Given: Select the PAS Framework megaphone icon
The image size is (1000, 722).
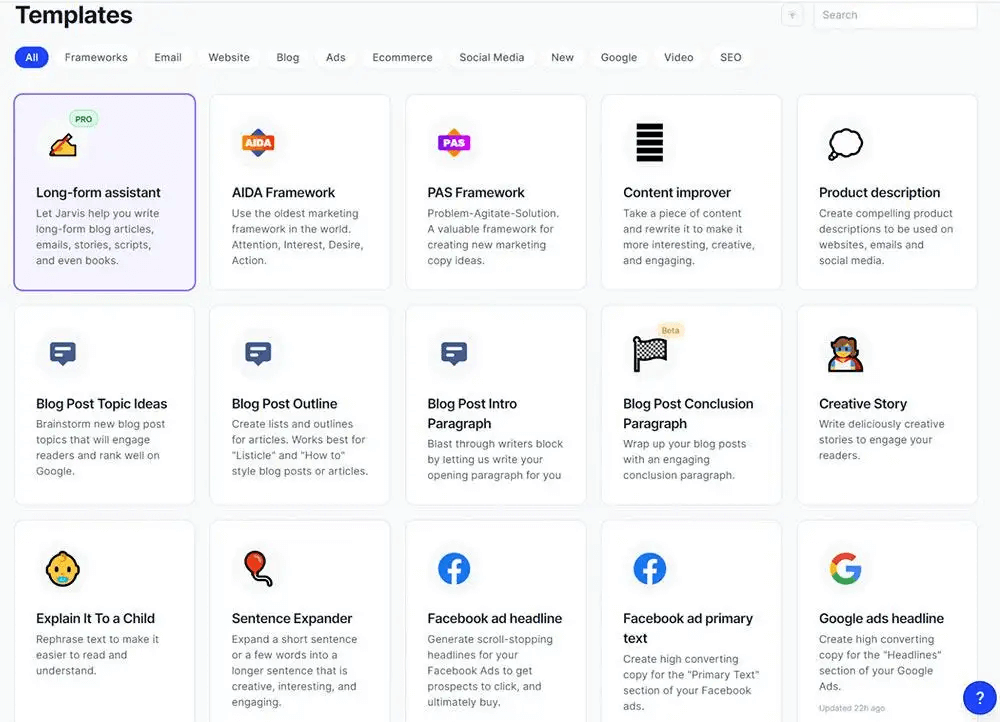Looking at the screenshot, I should [x=454, y=143].
